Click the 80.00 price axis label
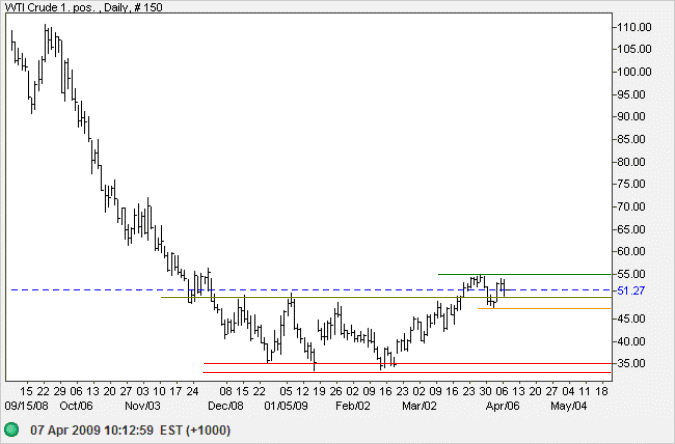This screenshot has height=444, width=675. coord(631,162)
